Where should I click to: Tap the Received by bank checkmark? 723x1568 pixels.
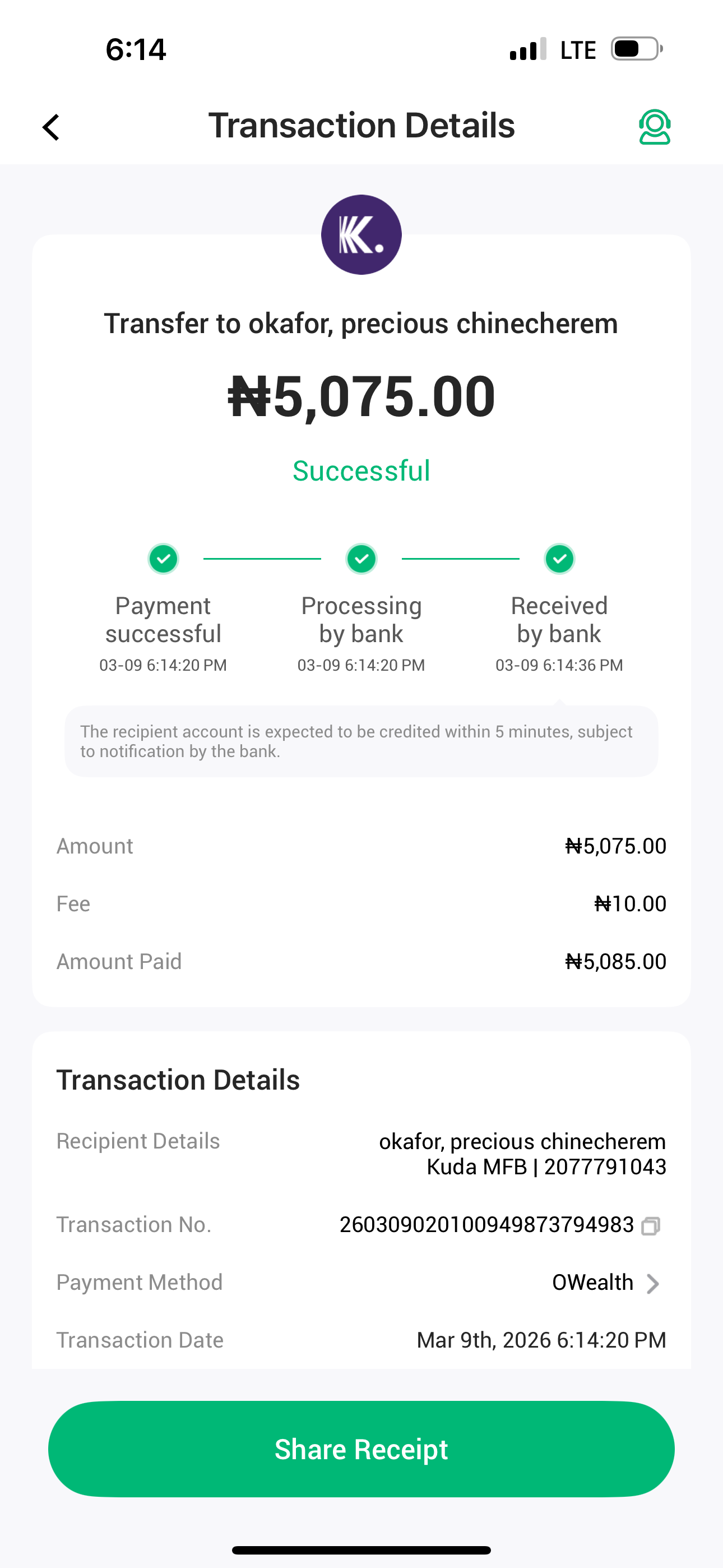[x=559, y=559]
